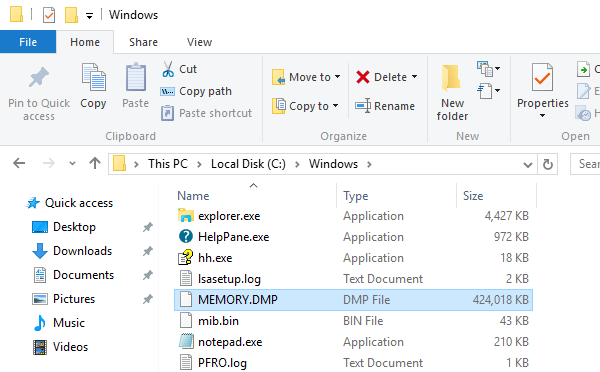The height and width of the screenshot is (372, 600).
Task: Go up one folder level
Action: click(x=95, y=164)
